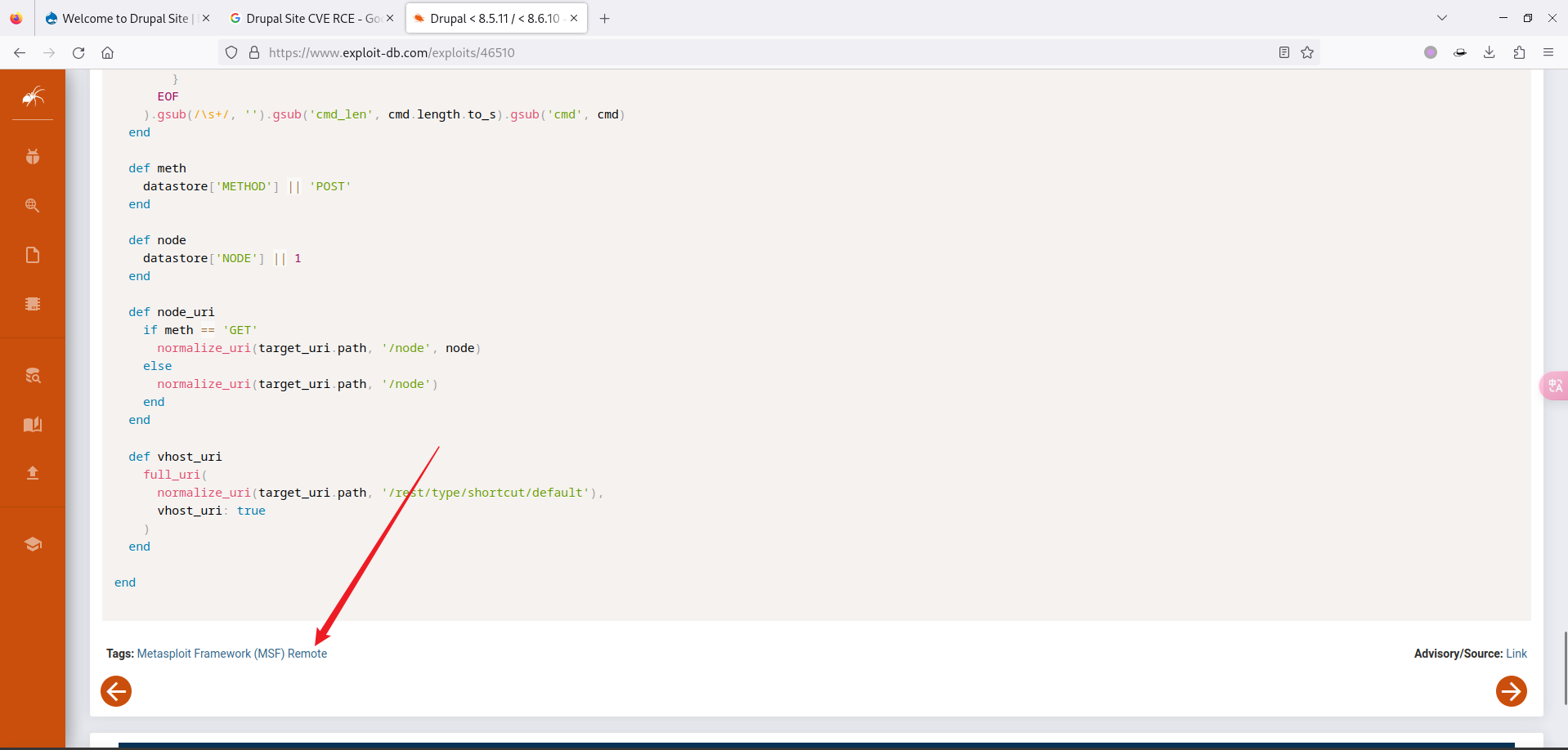The width and height of the screenshot is (1568, 750).
Task: Go to the browser Home page
Action: (x=107, y=52)
